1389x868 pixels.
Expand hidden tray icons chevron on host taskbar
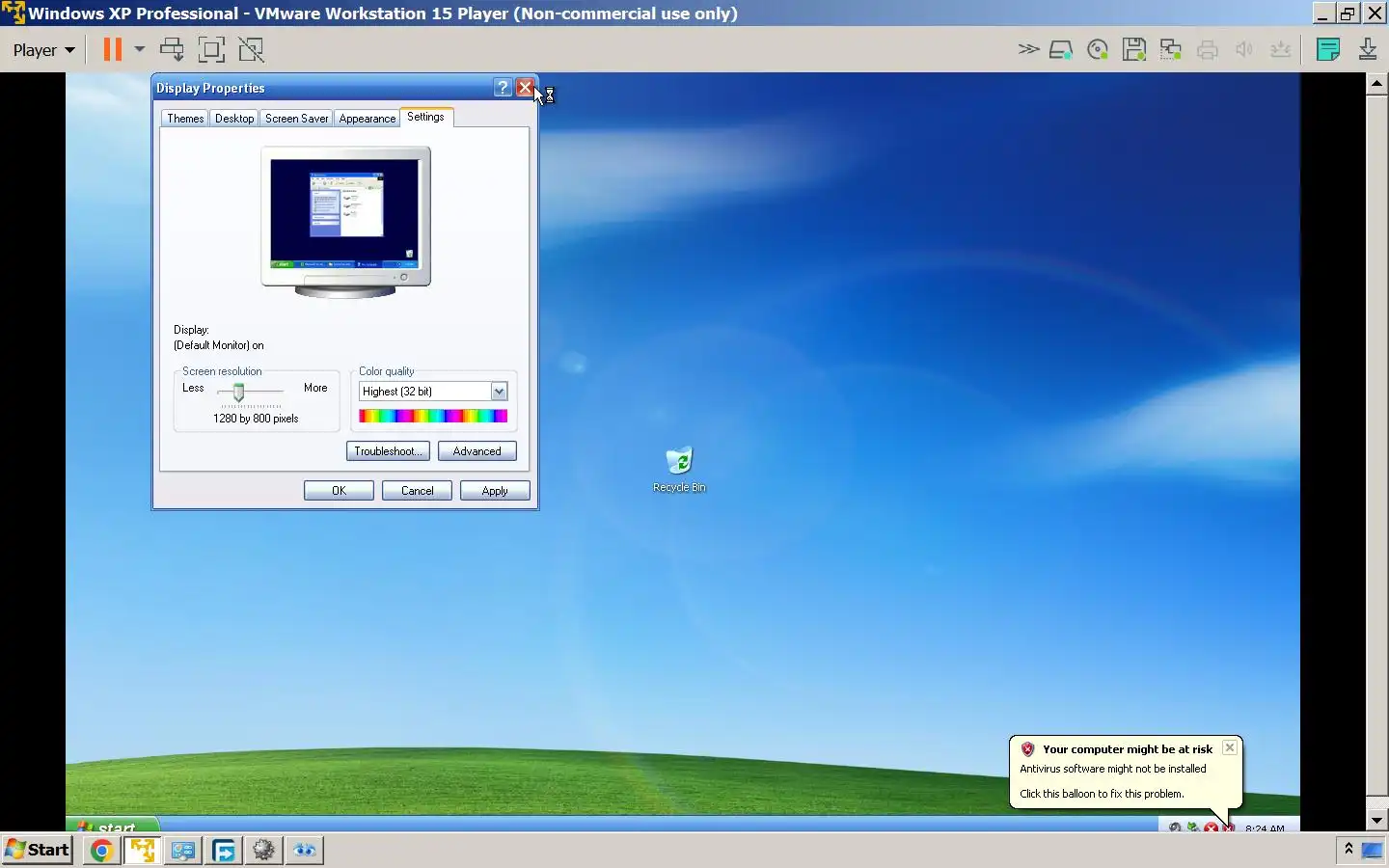click(x=1348, y=849)
